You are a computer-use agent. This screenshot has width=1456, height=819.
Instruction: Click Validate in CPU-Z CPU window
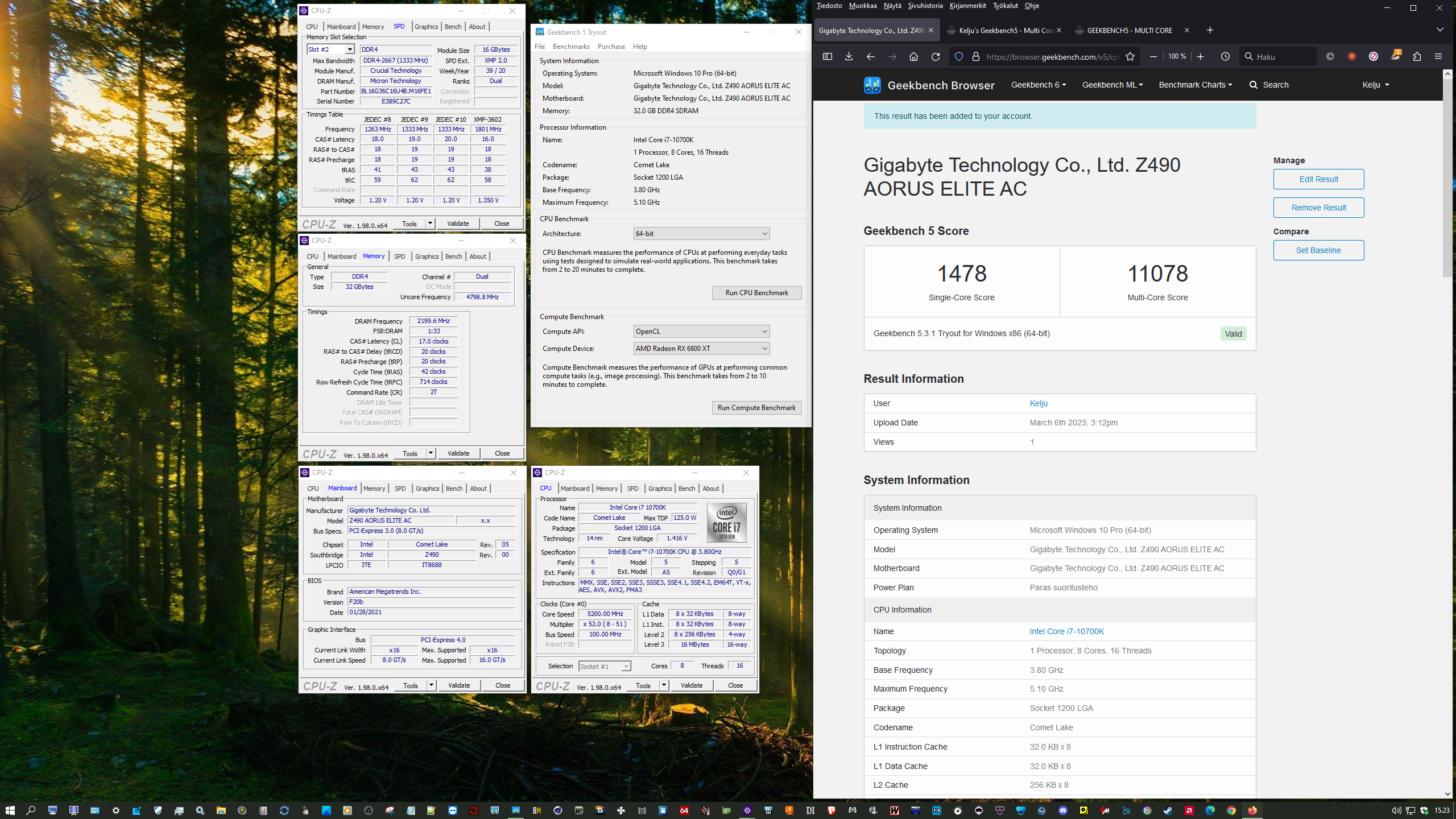692,685
